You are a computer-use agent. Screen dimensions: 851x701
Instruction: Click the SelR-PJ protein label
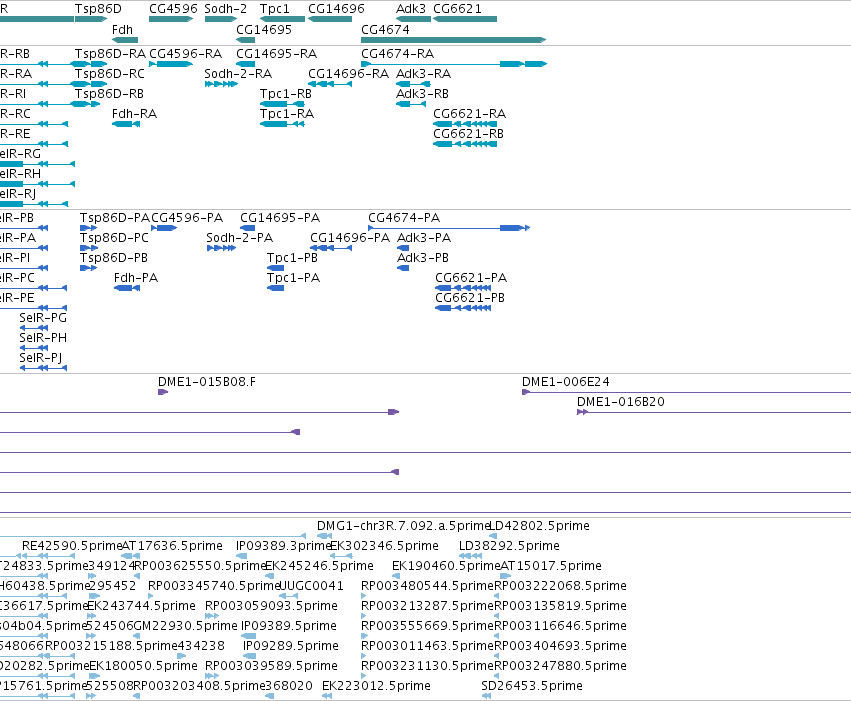41,358
